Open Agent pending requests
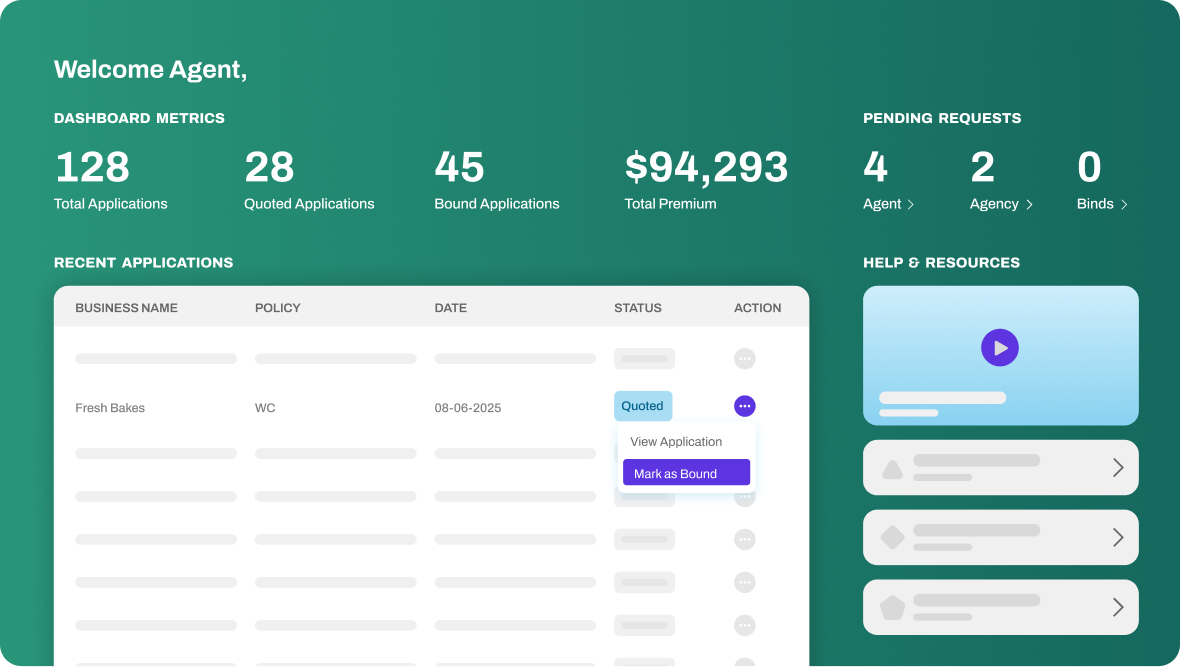1180x667 pixels. [889, 204]
